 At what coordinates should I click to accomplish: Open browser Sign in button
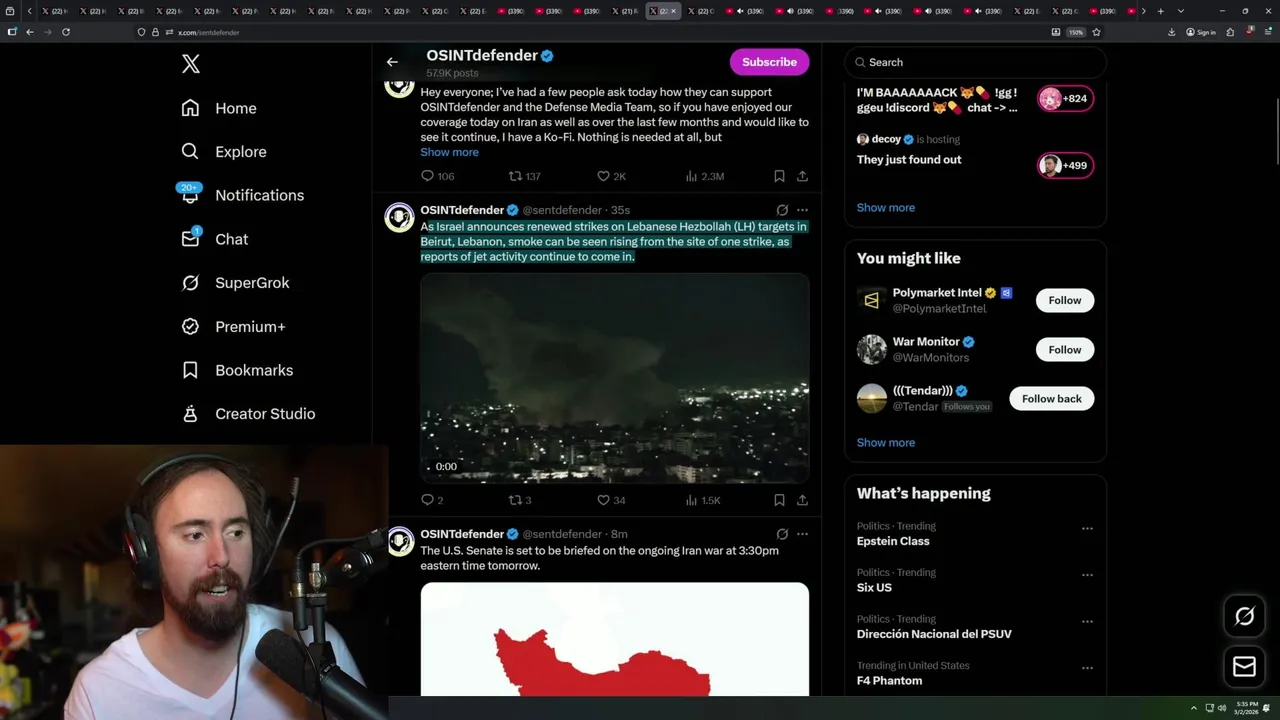tap(1201, 32)
